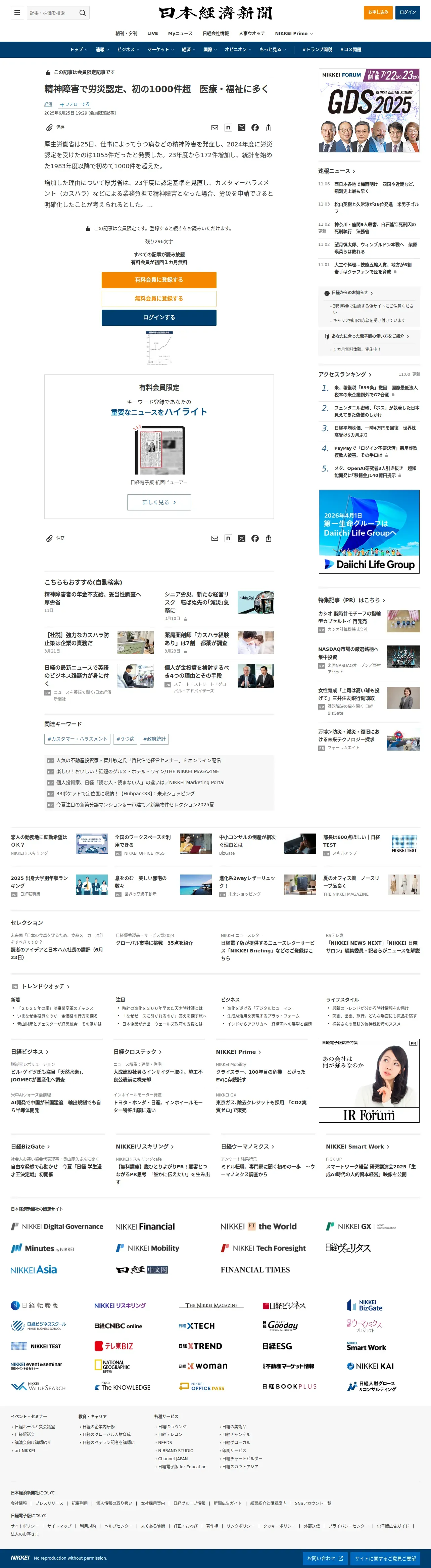This screenshot has width=431, height=1568.
Task: Open the 日経CNBC online logo
Action: tap(118, 1326)
